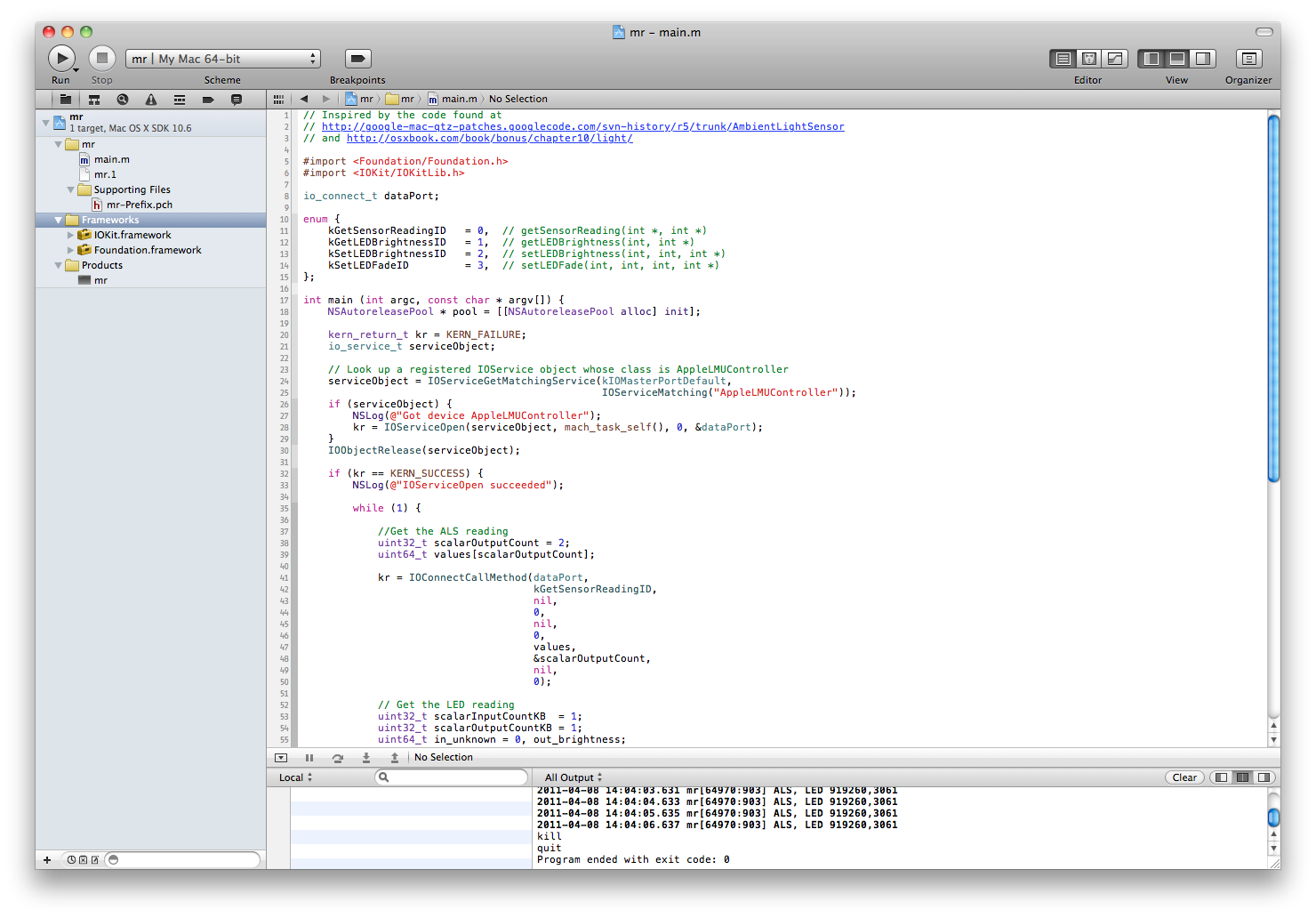The width and height of the screenshot is (1316, 918).
Task: Click the editor's vertical scrollbar
Action: pos(1273,298)
